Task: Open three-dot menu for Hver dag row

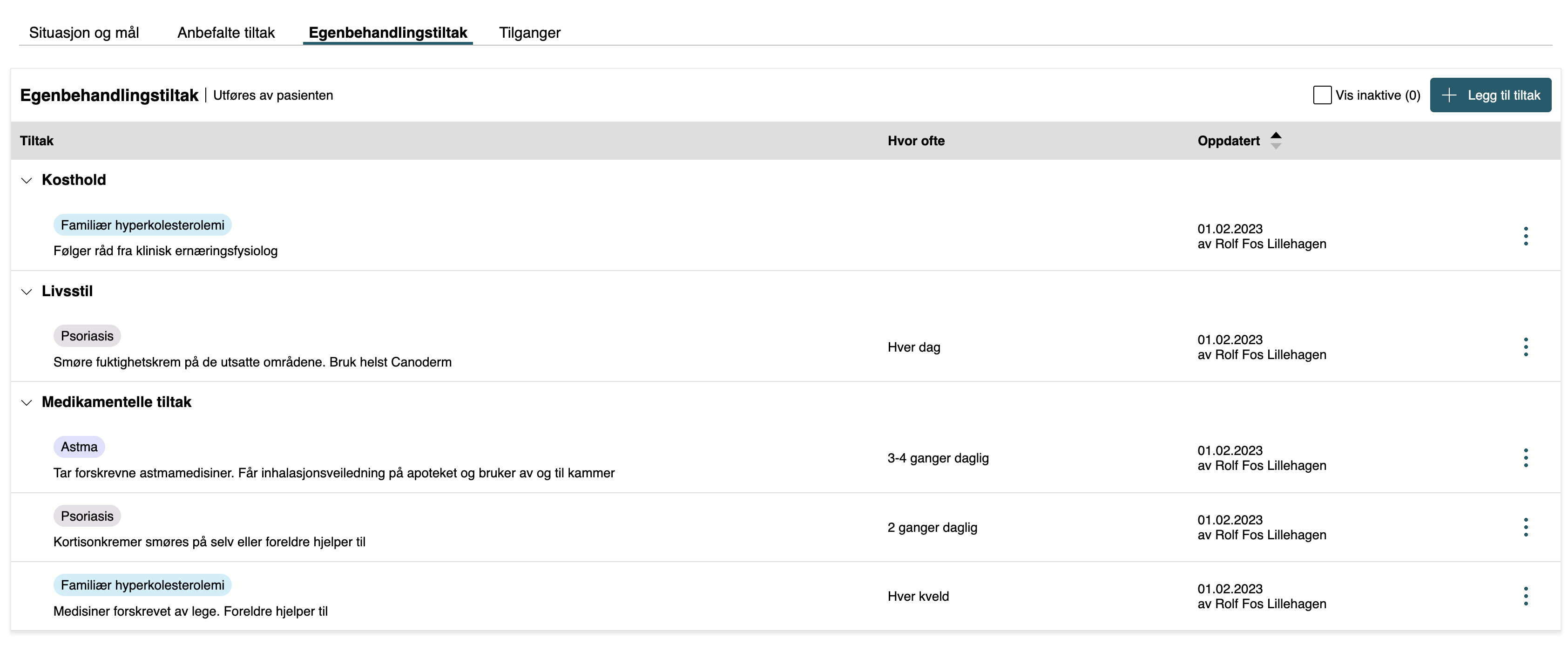Action: pyautogui.click(x=1525, y=347)
